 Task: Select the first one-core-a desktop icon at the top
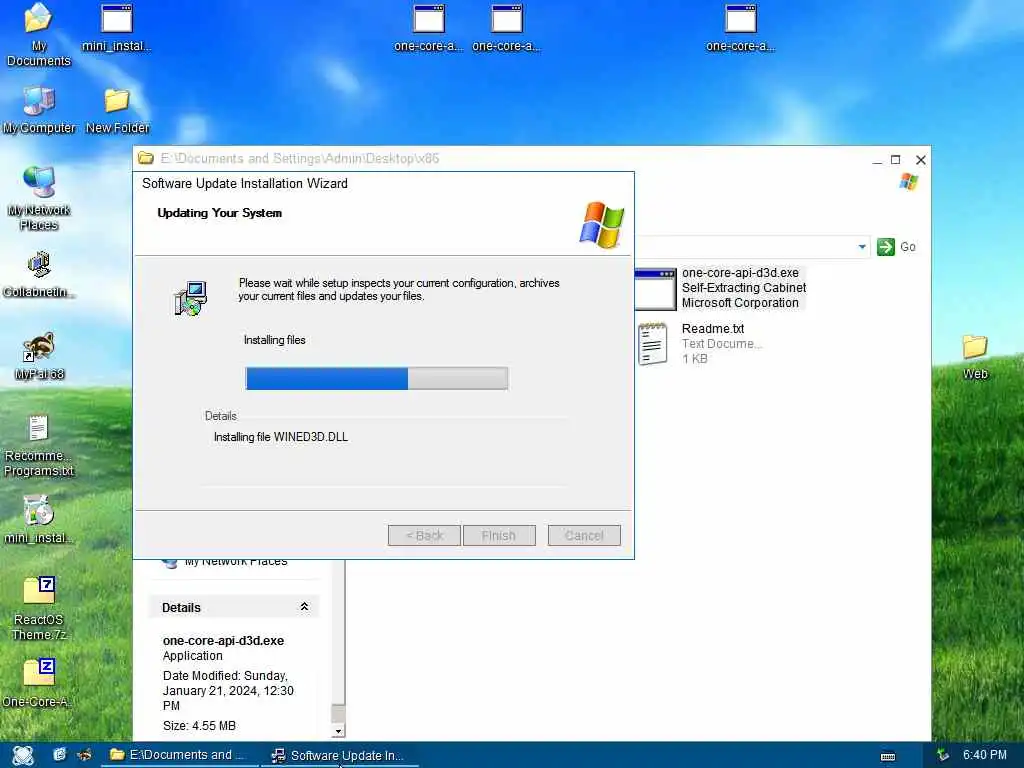428,28
